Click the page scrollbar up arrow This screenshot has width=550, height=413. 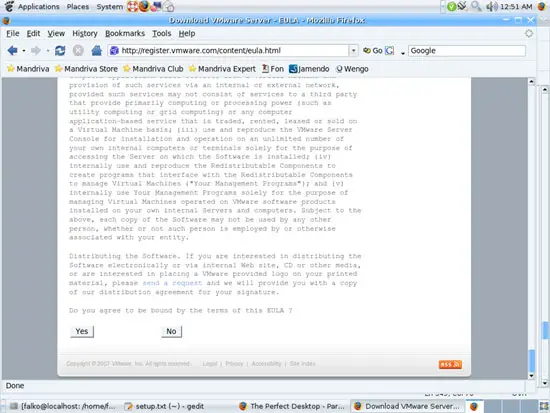click(531, 82)
